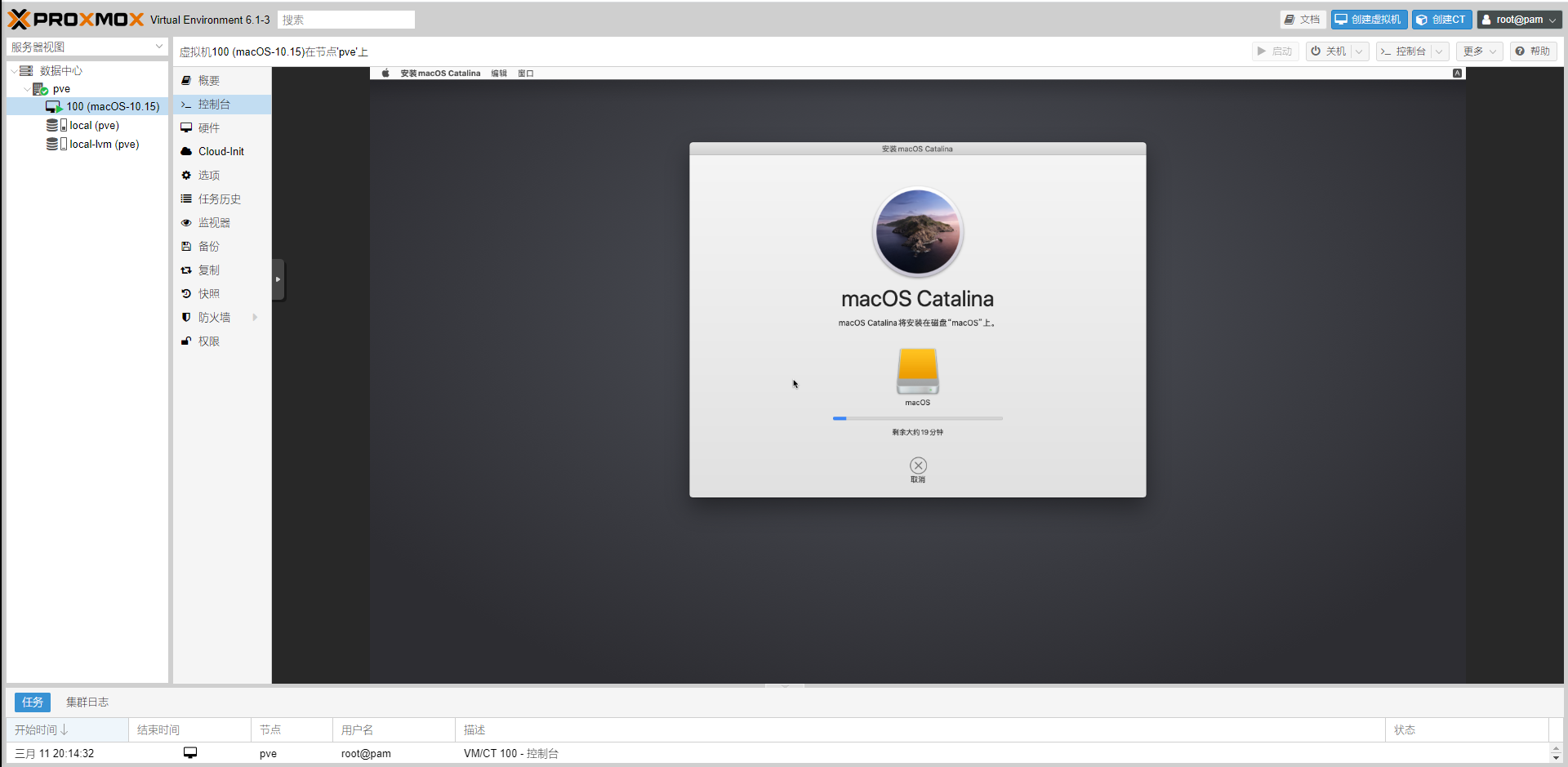Click the 创建虚拟机 button
Screen dimensions: 1568x767
pos(1369,20)
